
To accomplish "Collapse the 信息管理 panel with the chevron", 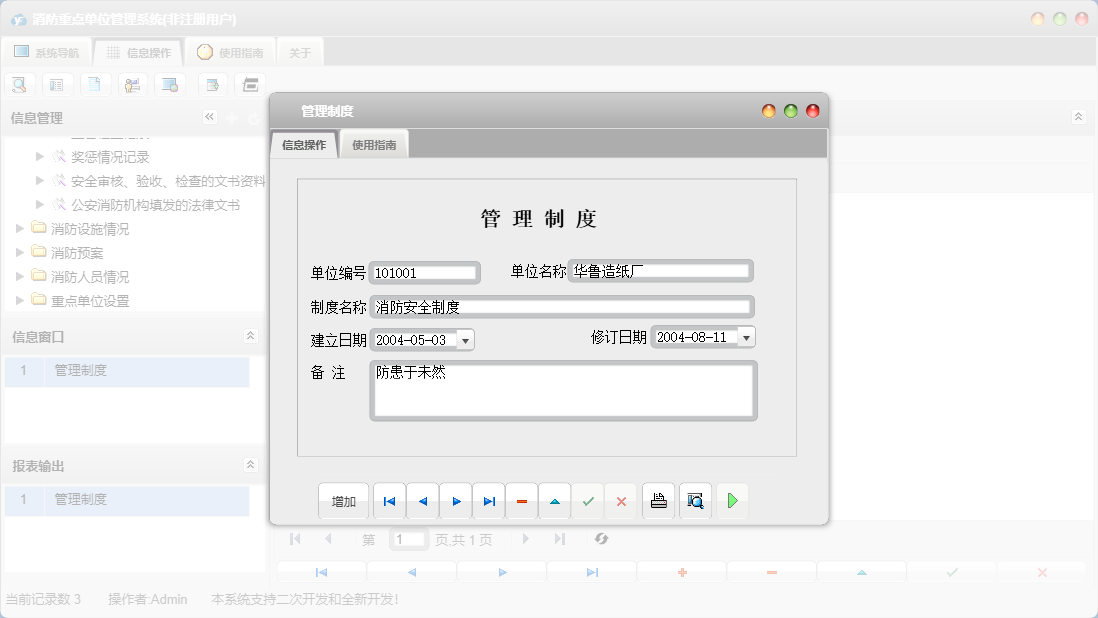I will point(209,117).
